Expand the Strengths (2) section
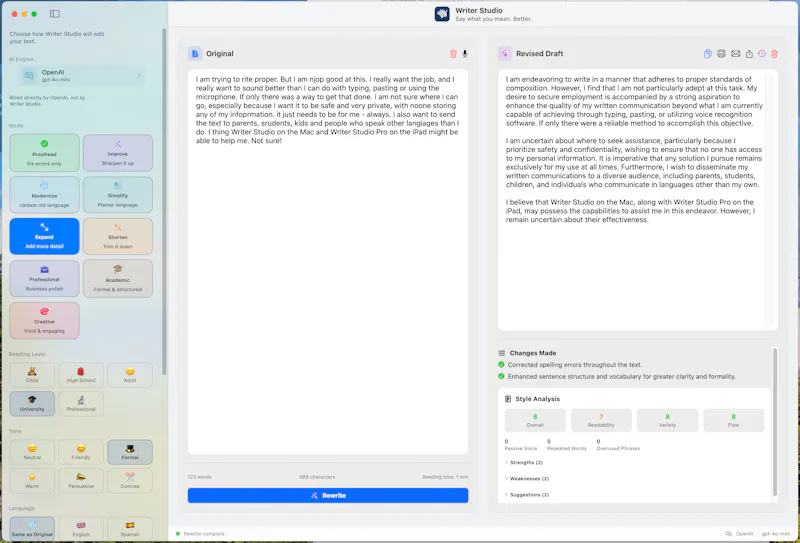 [524, 462]
